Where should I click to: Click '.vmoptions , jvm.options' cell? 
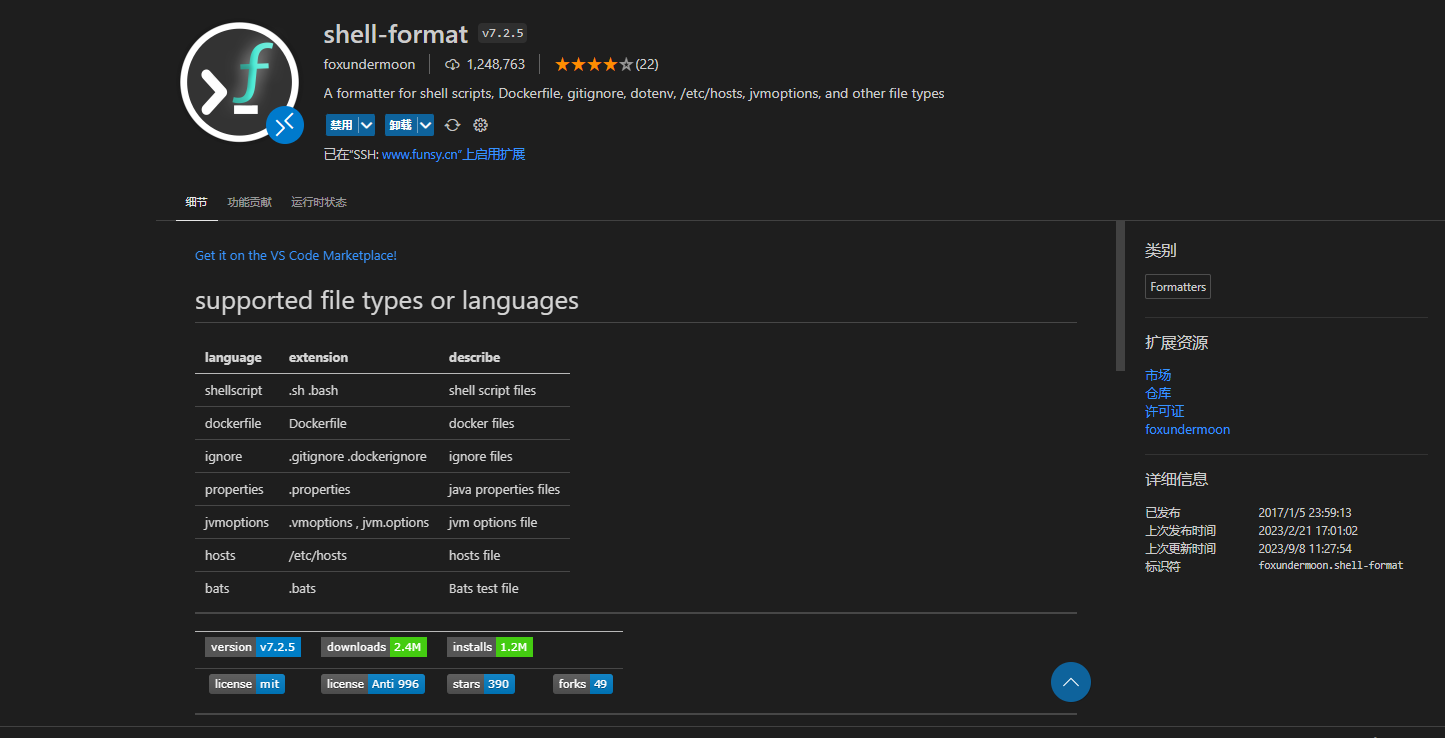click(x=359, y=522)
